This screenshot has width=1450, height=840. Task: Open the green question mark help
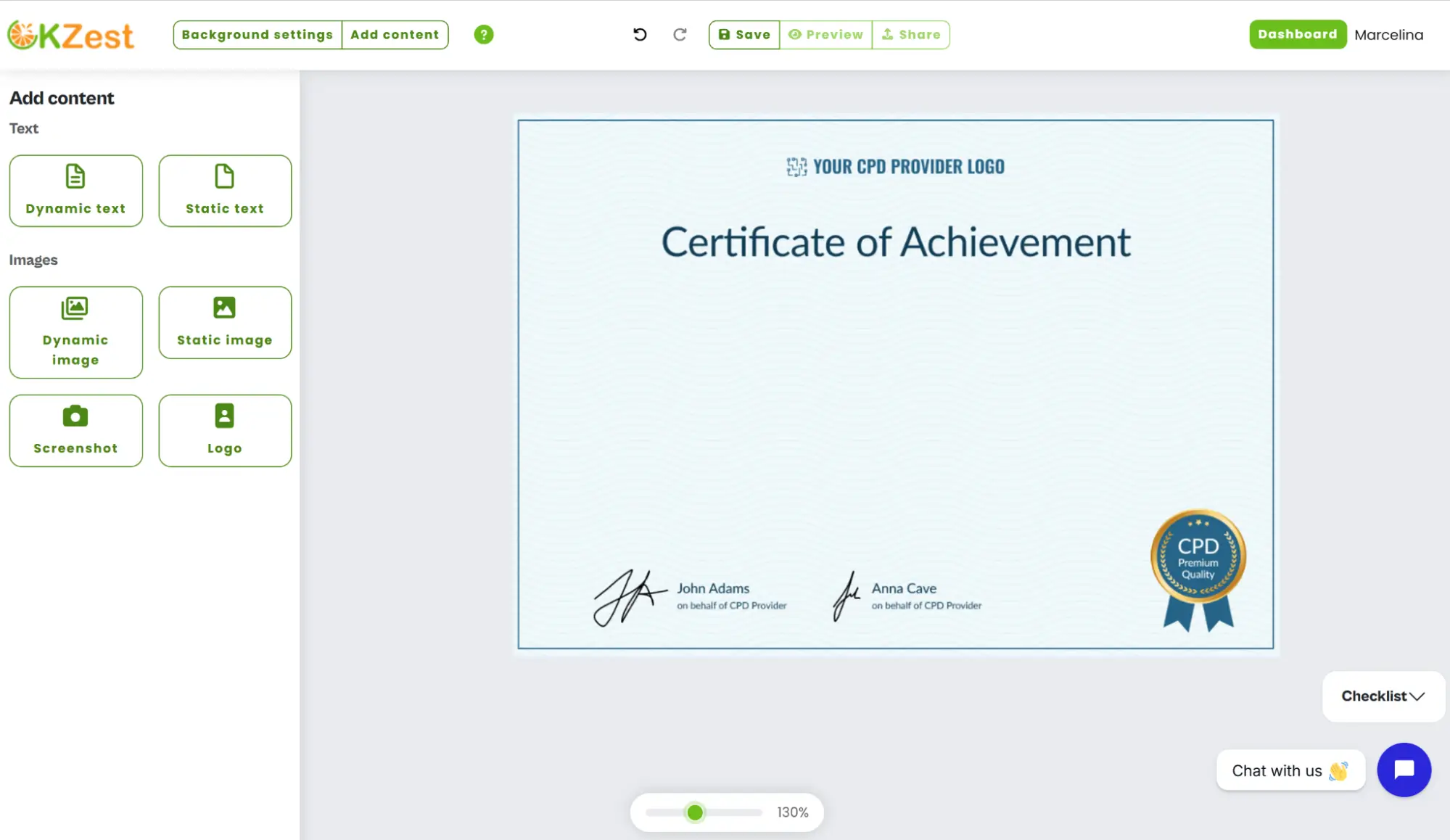tap(484, 35)
